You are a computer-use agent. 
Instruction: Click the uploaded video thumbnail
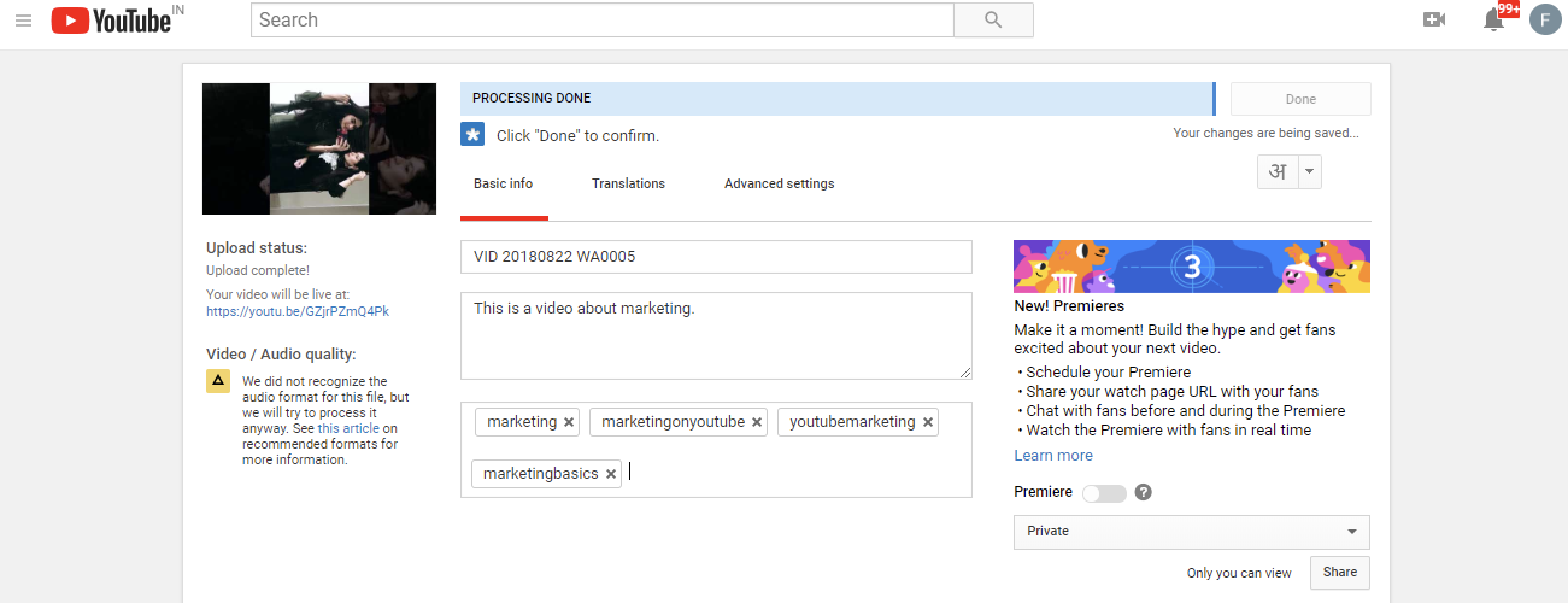click(x=319, y=148)
